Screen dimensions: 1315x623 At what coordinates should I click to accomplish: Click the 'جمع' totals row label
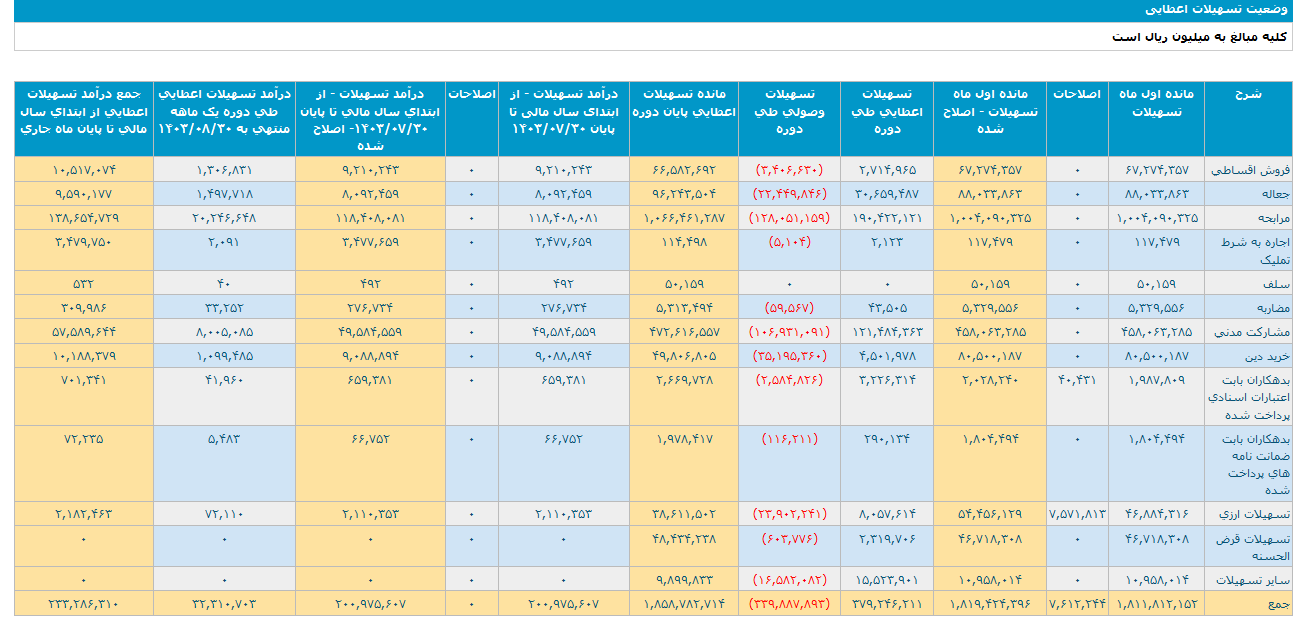point(1279,604)
